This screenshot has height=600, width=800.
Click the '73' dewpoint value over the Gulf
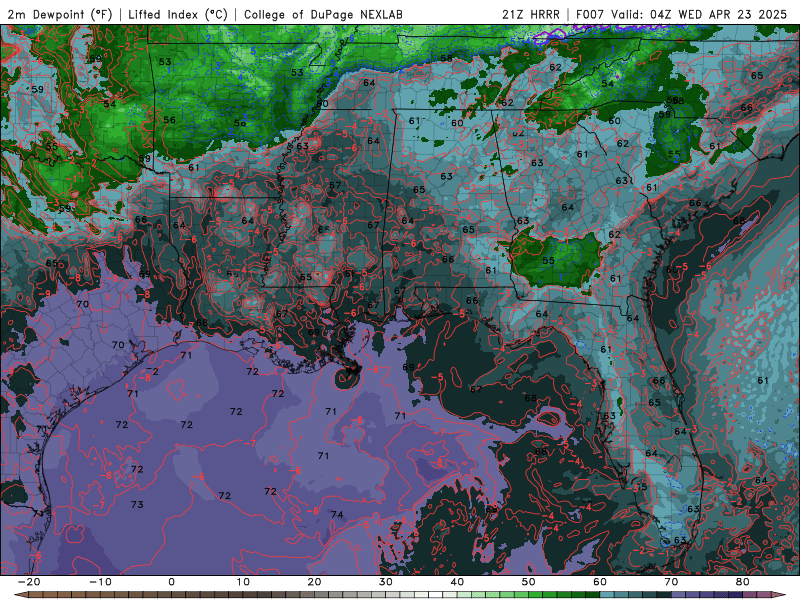pyautogui.click(x=137, y=505)
